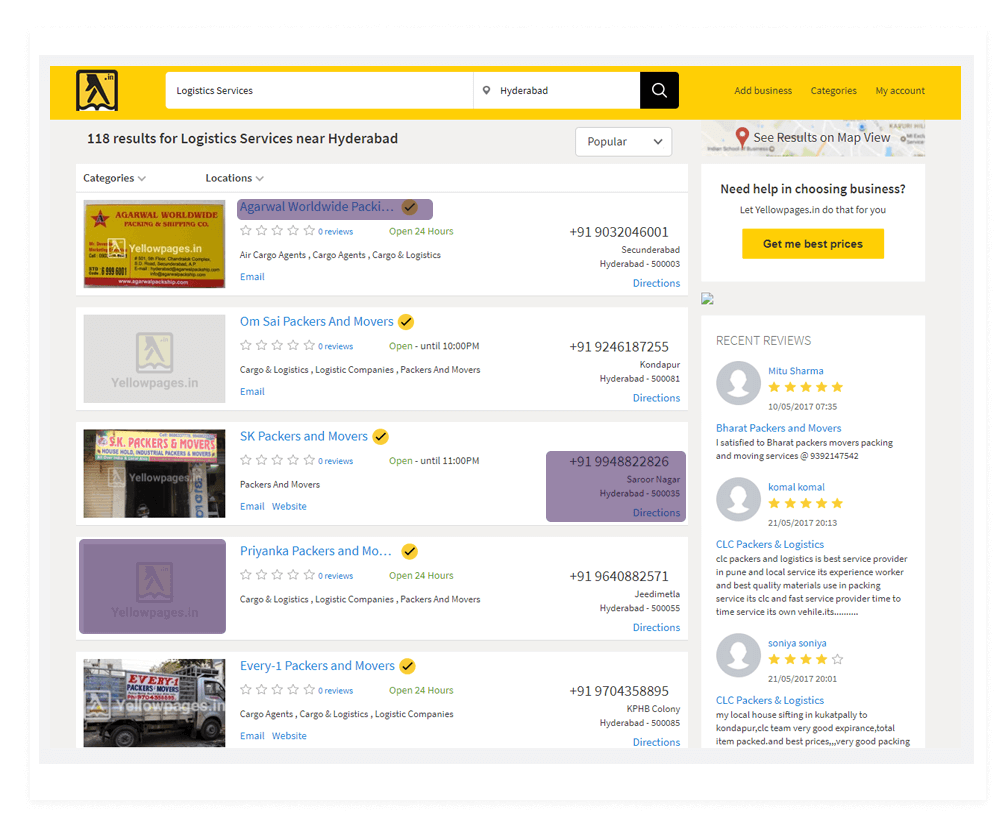Open Om Sai Packers placeholder thumbnail

pyautogui.click(x=154, y=359)
